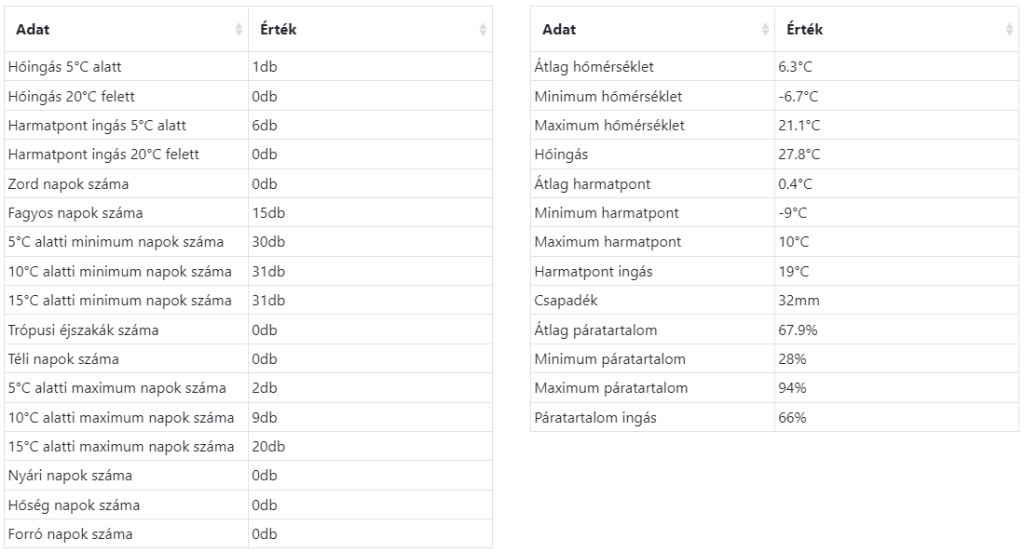Click the Minimum hőmérséklet value -6.7°C
This screenshot has height=552, width=1024.
pyautogui.click(x=798, y=97)
